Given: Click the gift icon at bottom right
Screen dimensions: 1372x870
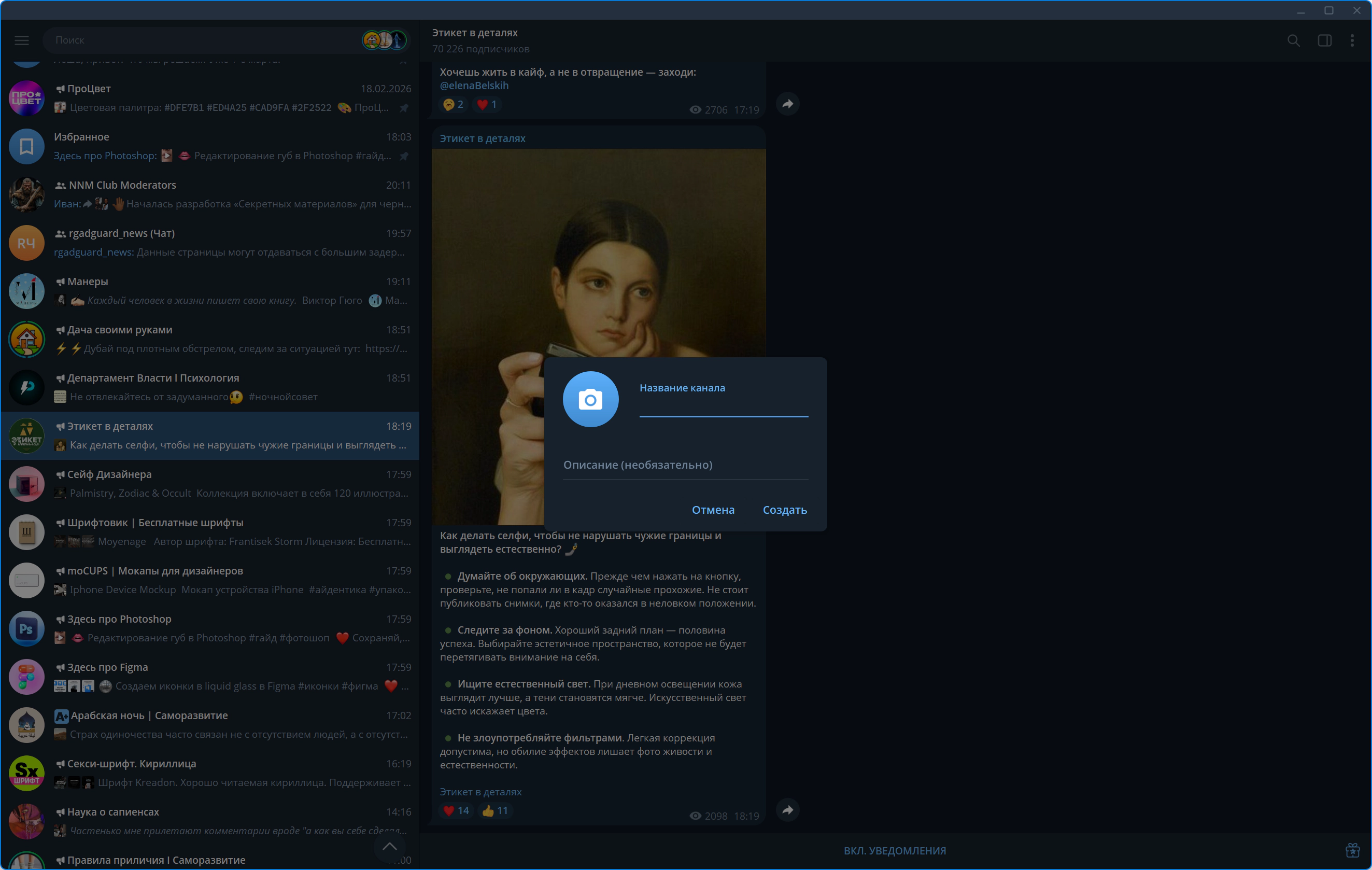Looking at the screenshot, I should coord(1352,850).
